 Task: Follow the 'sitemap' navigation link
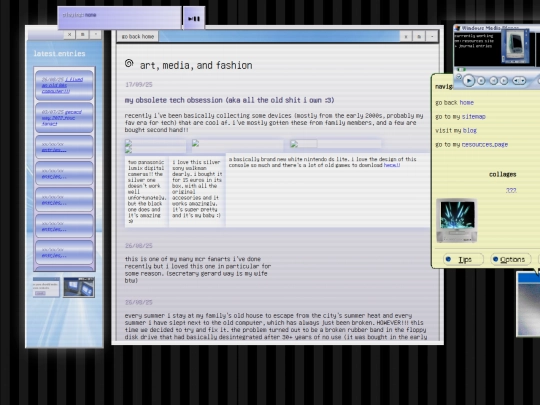coord(474,117)
